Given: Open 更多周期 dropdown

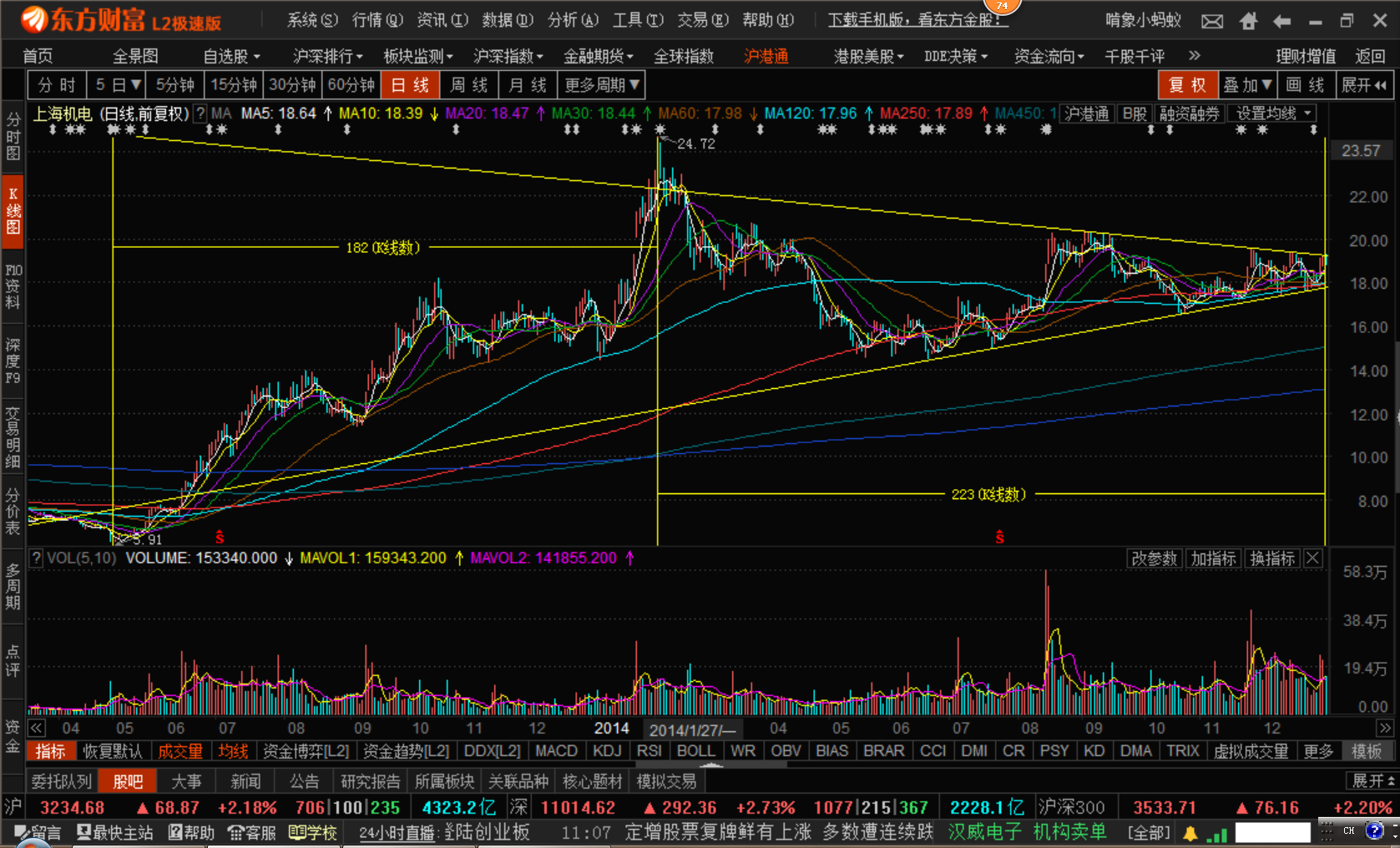Looking at the screenshot, I should pyautogui.click(x=602, y=85).
